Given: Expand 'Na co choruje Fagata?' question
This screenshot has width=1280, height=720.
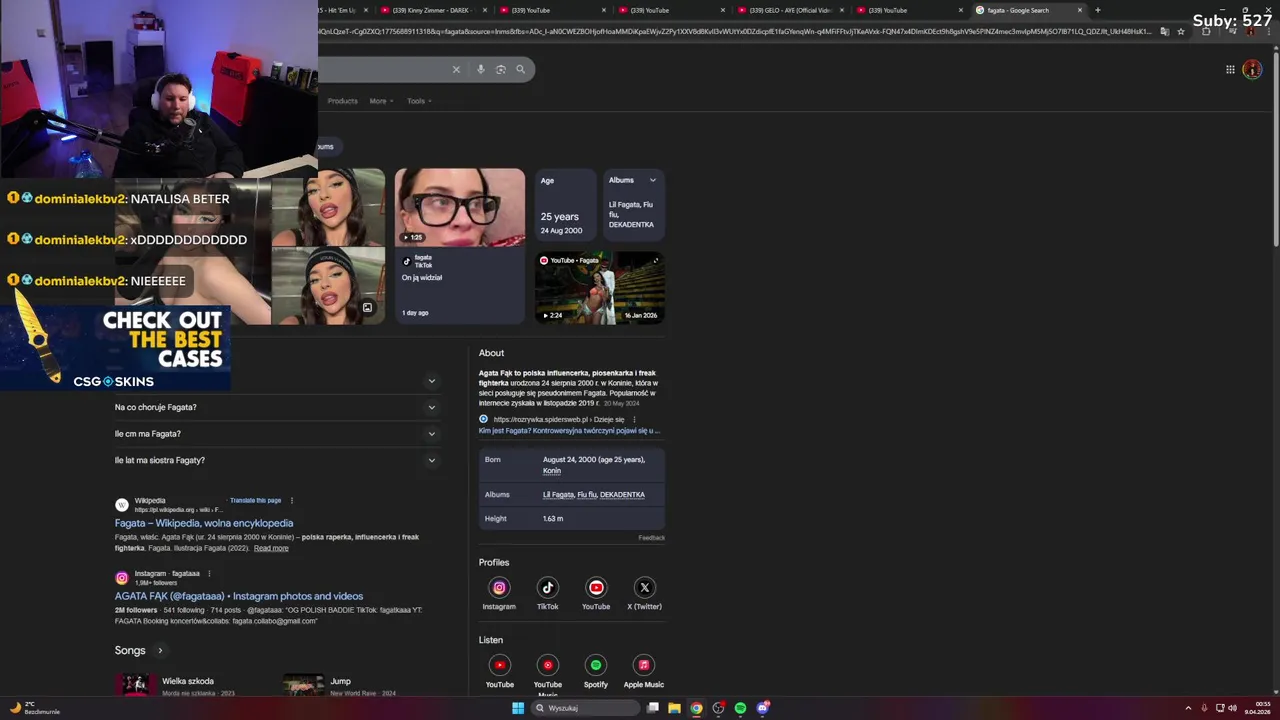Looking at the screenshot, I should (277, 407).
